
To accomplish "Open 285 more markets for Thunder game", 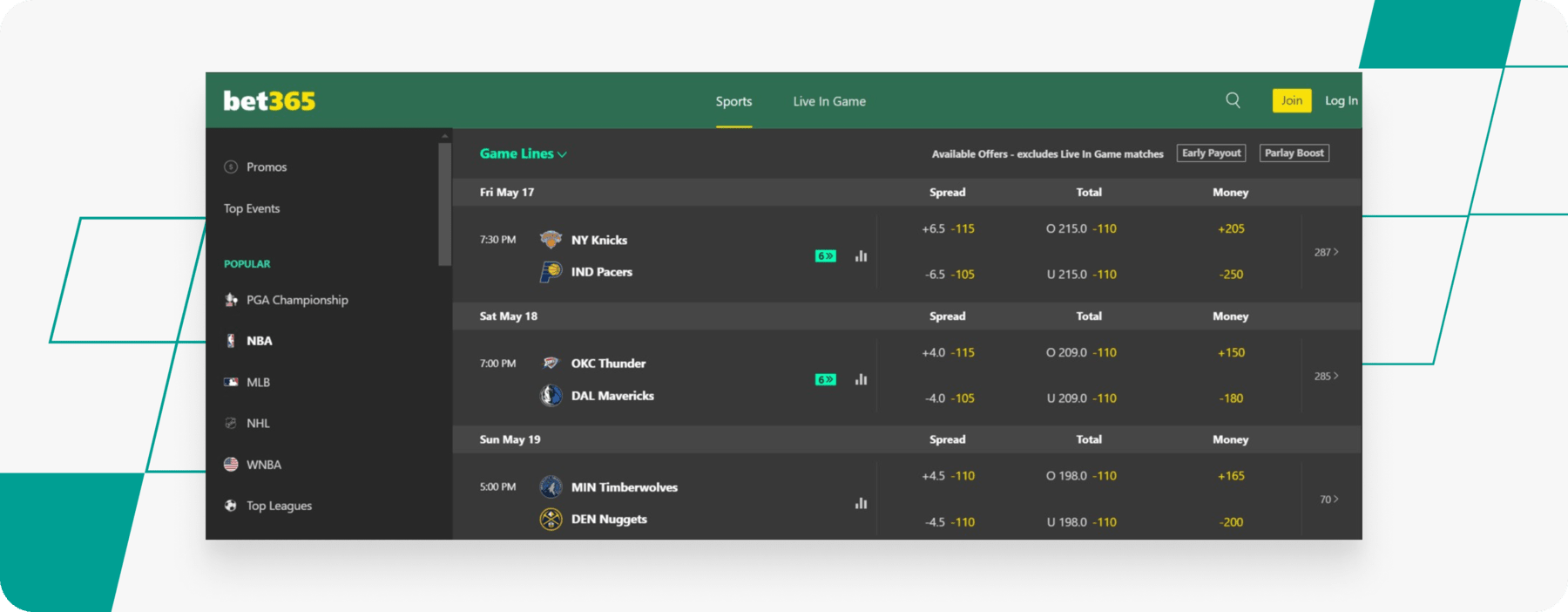I will 1327,376.
